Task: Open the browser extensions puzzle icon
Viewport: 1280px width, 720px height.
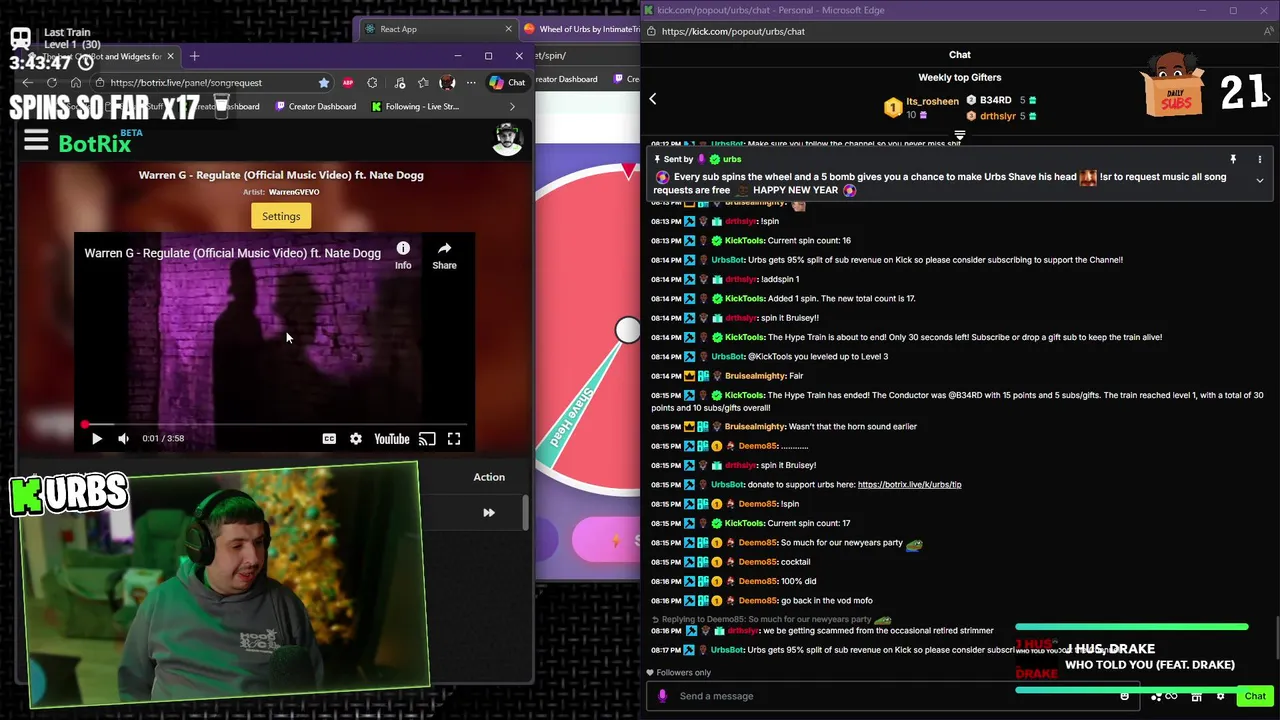Action: [x=372, y=82]
